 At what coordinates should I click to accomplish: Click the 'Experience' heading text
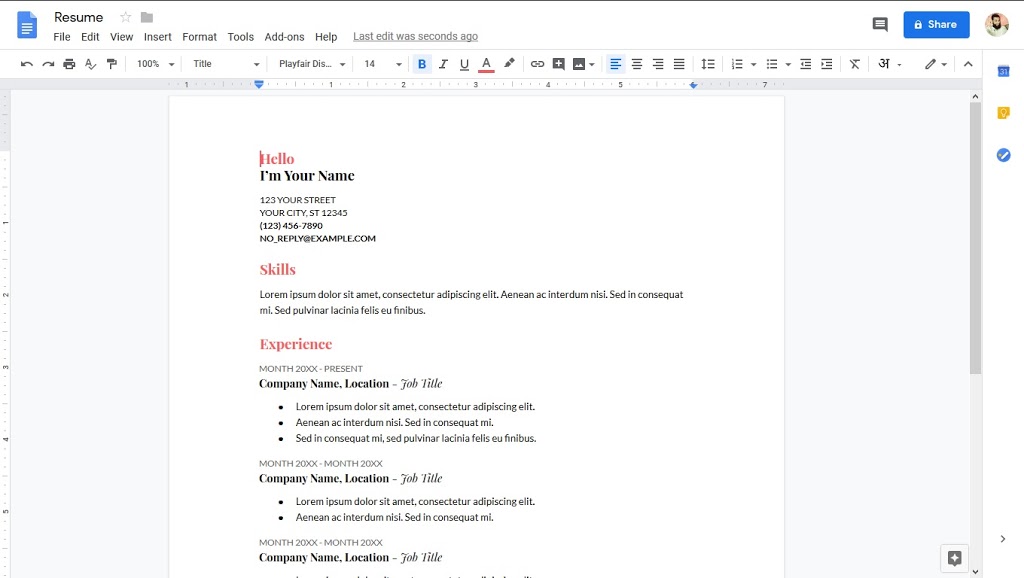click(x=296, y=344)
